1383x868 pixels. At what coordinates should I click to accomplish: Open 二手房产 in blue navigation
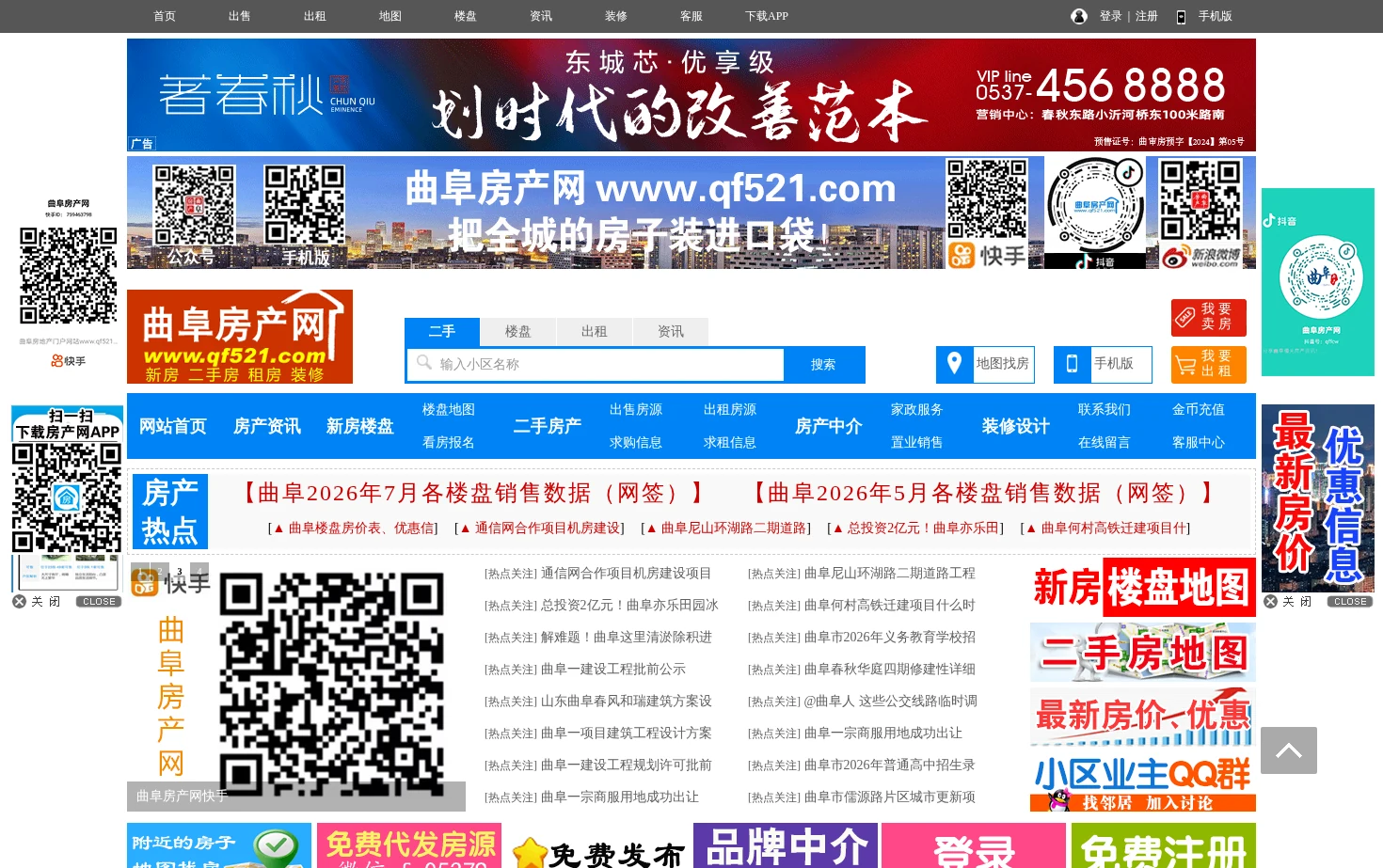tap(548, 426)
